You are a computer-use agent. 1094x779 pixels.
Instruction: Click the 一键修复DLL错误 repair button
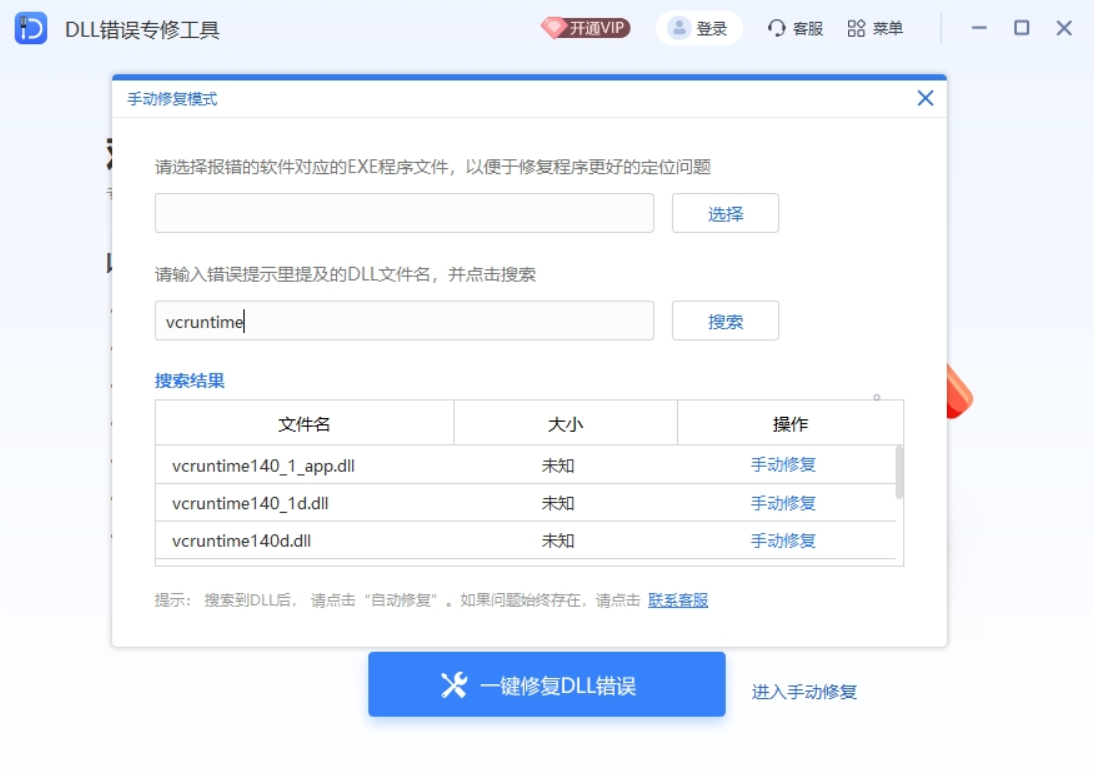point(547,686)
